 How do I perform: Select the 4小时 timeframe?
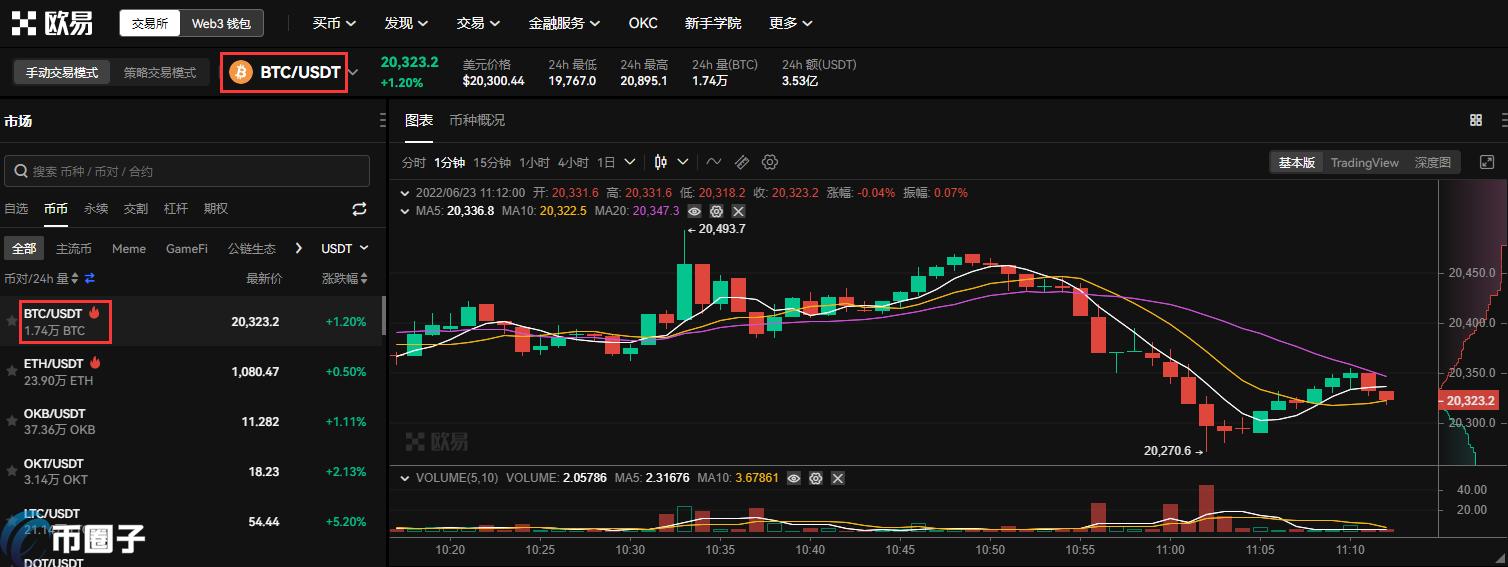point(573,162)
